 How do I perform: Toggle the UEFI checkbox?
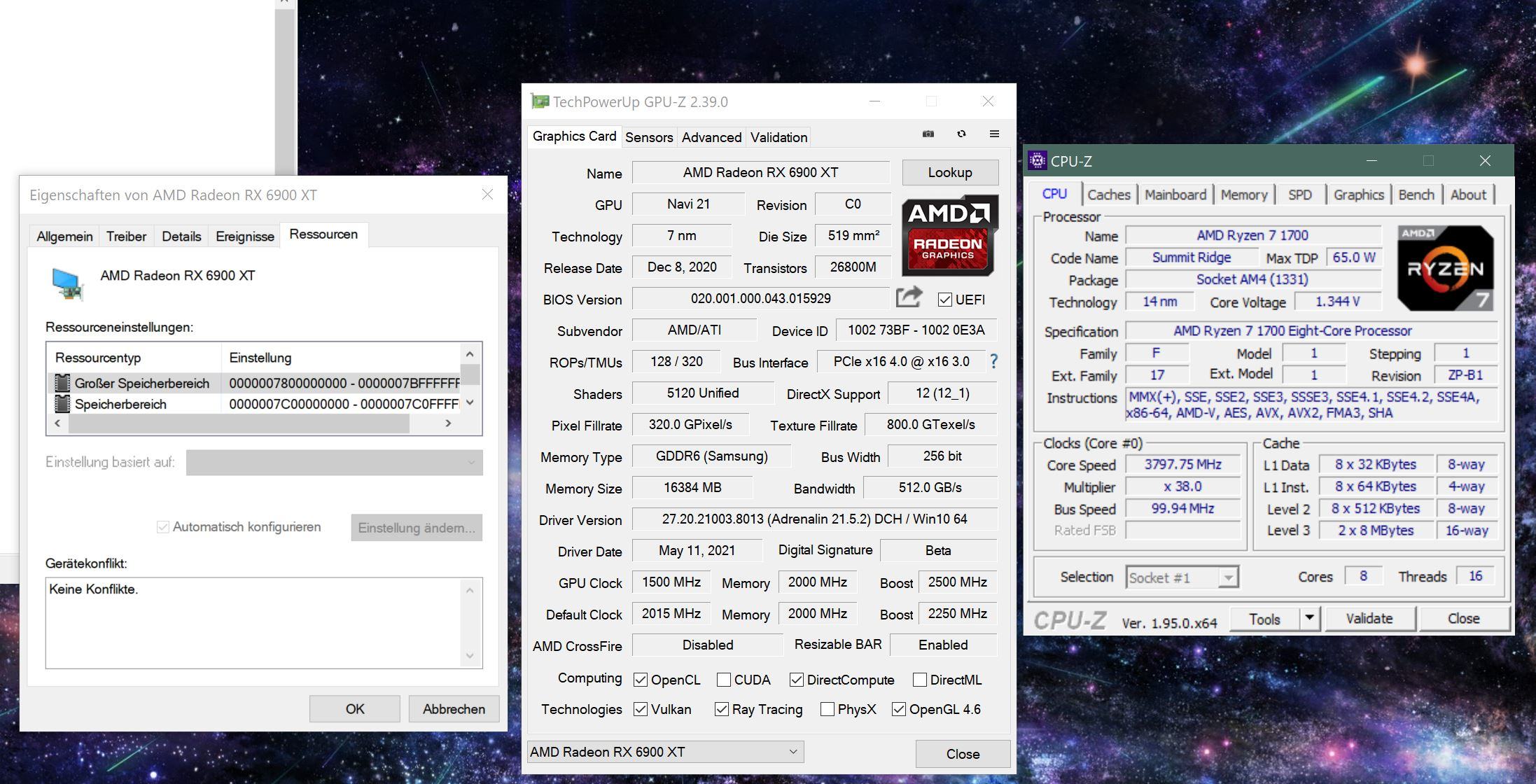[944, 300]
